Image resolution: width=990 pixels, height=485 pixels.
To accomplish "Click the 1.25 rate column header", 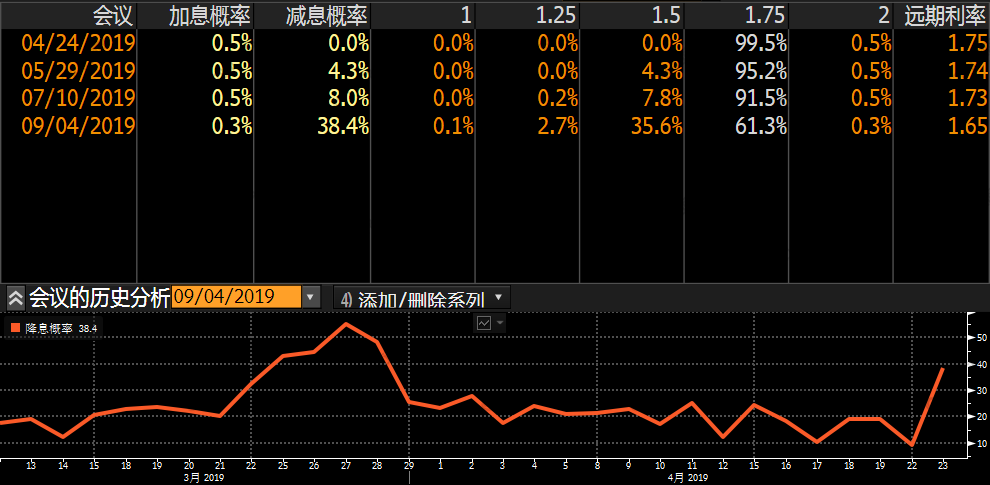I will [557, 15].
